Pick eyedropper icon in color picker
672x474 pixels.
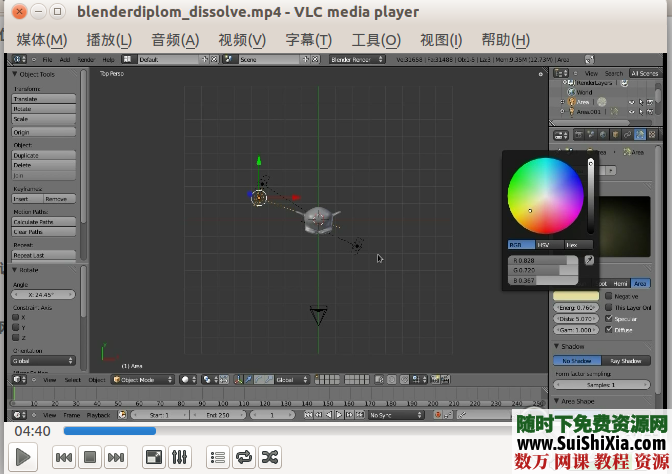[589, 260]
